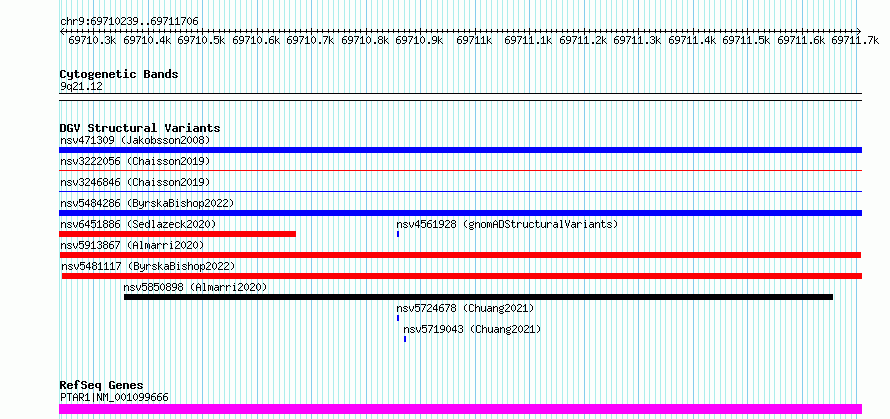Click ruler tick label 69711.3k
Image resolution: width=890 pixels, height=419 pixels.
coord(637,40)
